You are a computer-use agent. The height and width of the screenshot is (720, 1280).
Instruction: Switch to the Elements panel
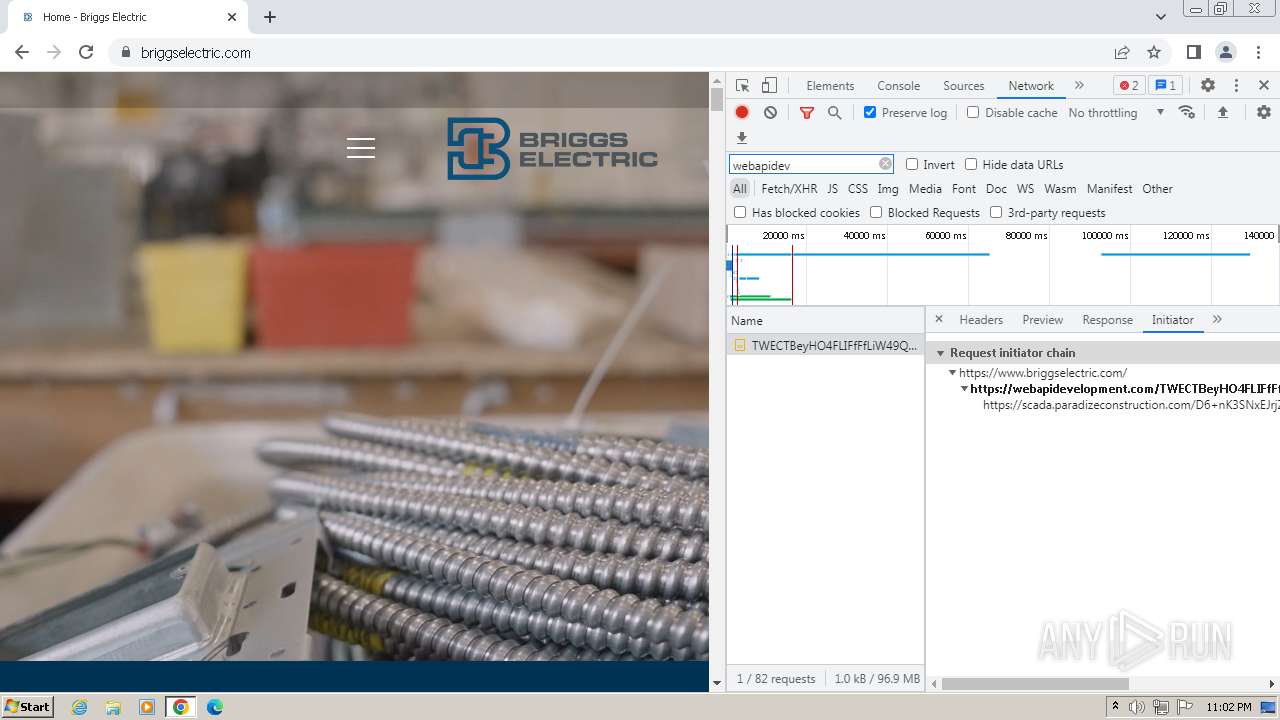[x=830, y=86]
